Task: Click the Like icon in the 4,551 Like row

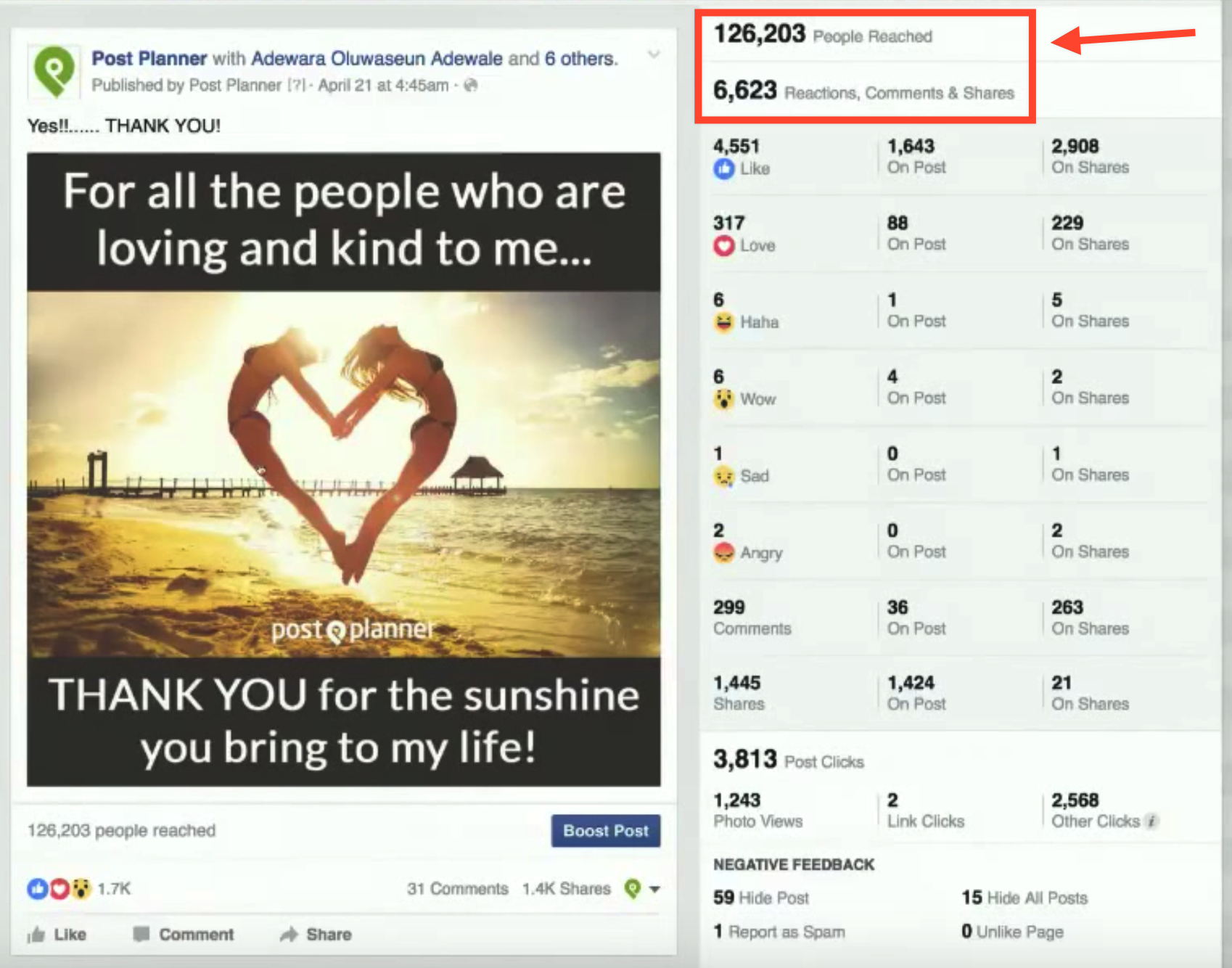Action: tap(724, 169)
